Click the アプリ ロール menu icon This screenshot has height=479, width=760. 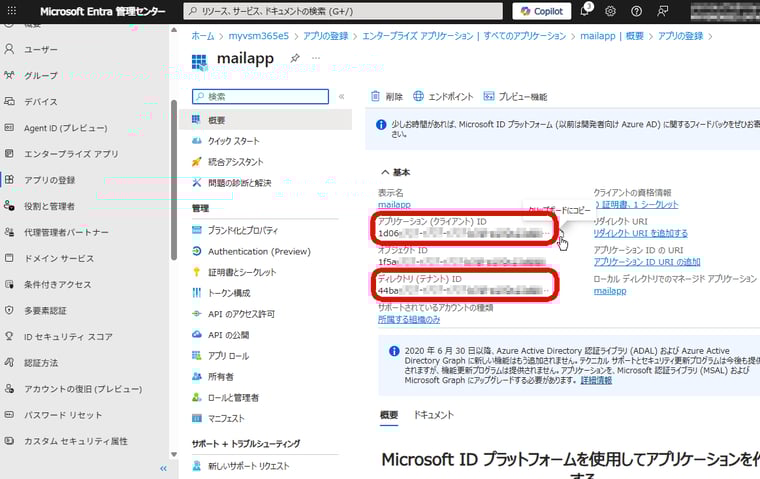click(196, 355)
